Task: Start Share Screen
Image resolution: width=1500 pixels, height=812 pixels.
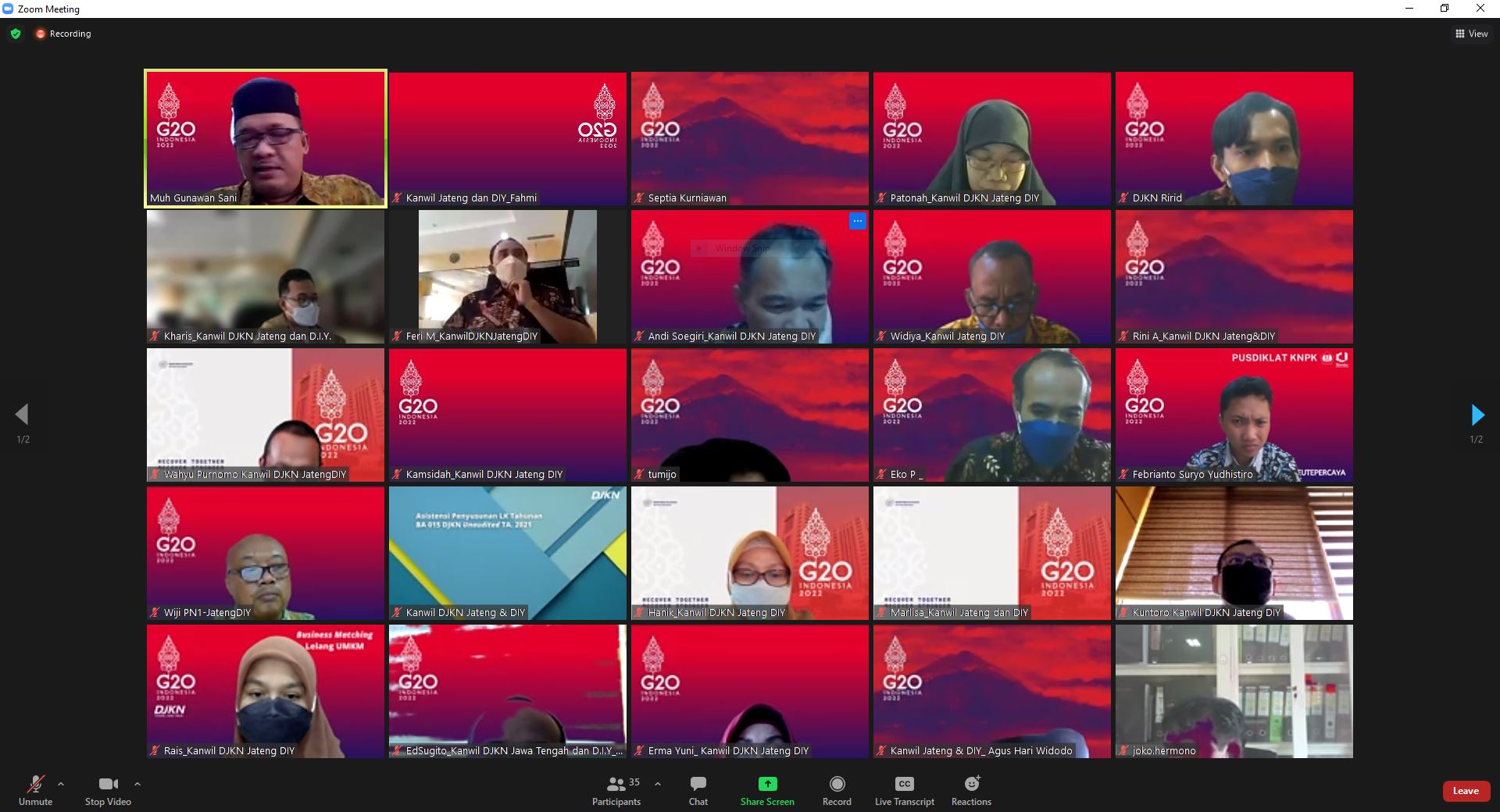Action: click(767, 789)
